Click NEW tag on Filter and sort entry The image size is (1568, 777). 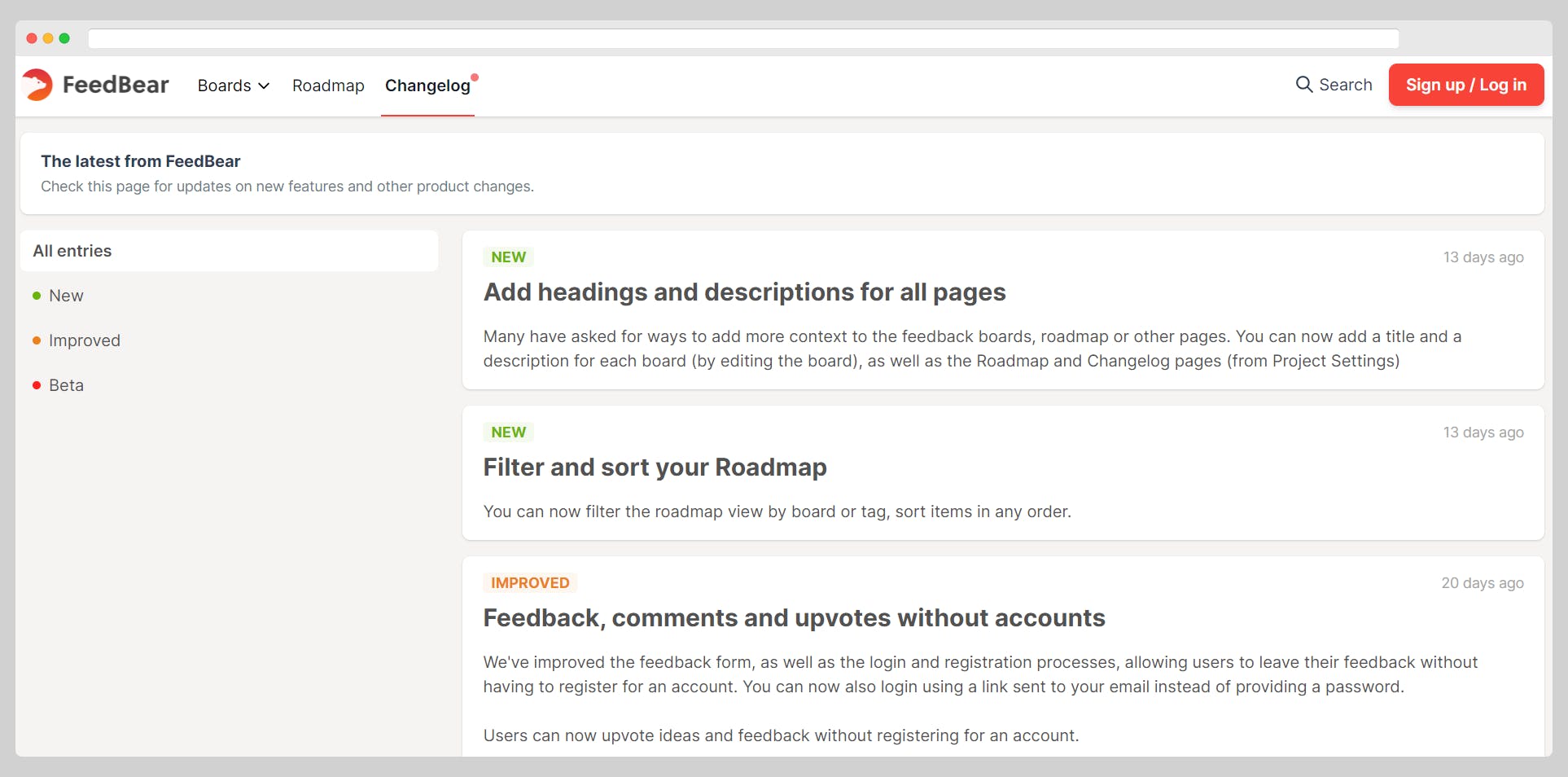pyautogui.click(x=508, y=432)
